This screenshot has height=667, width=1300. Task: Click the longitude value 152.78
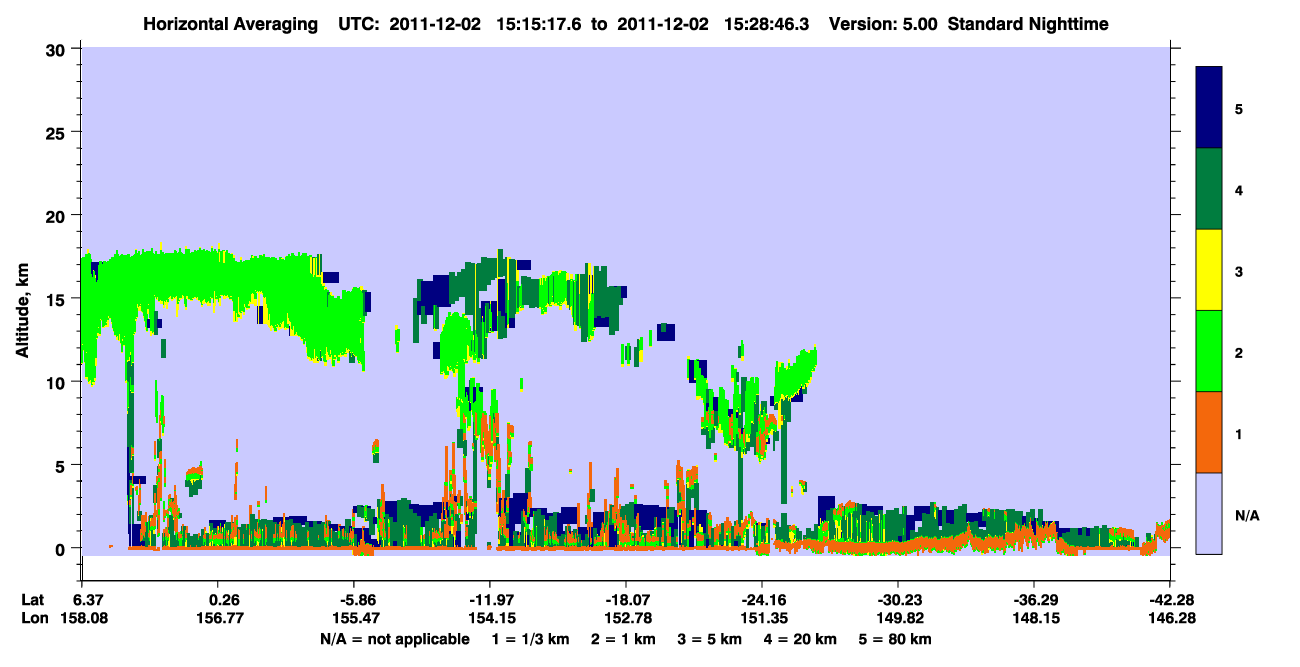(x=627, y=619)
